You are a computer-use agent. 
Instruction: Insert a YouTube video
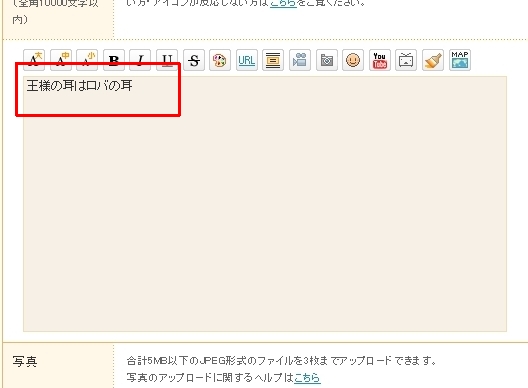pyautogui.click(x=380, y=60)
